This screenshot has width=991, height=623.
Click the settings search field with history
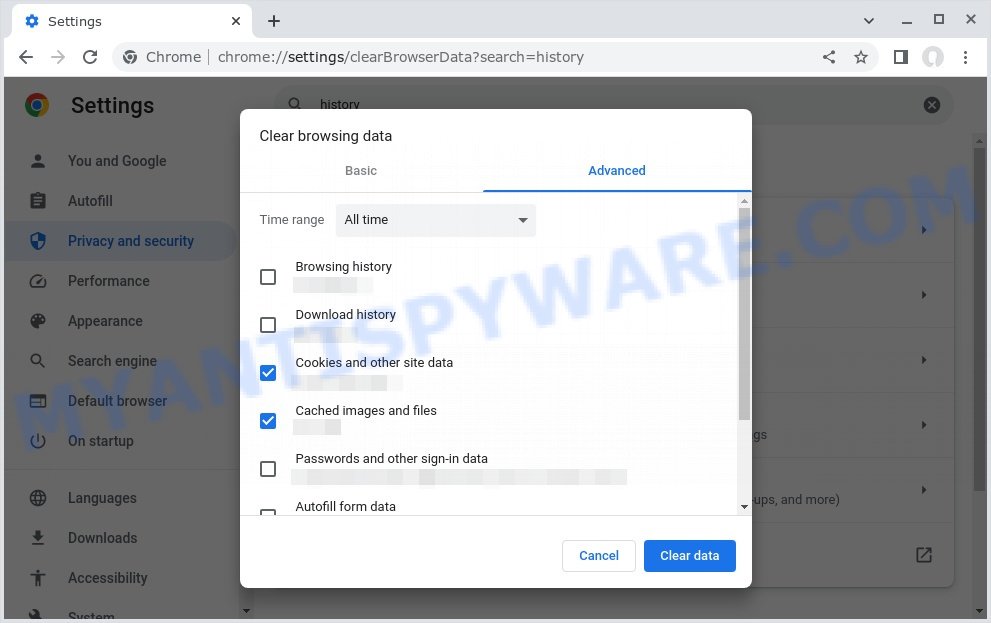613,104
